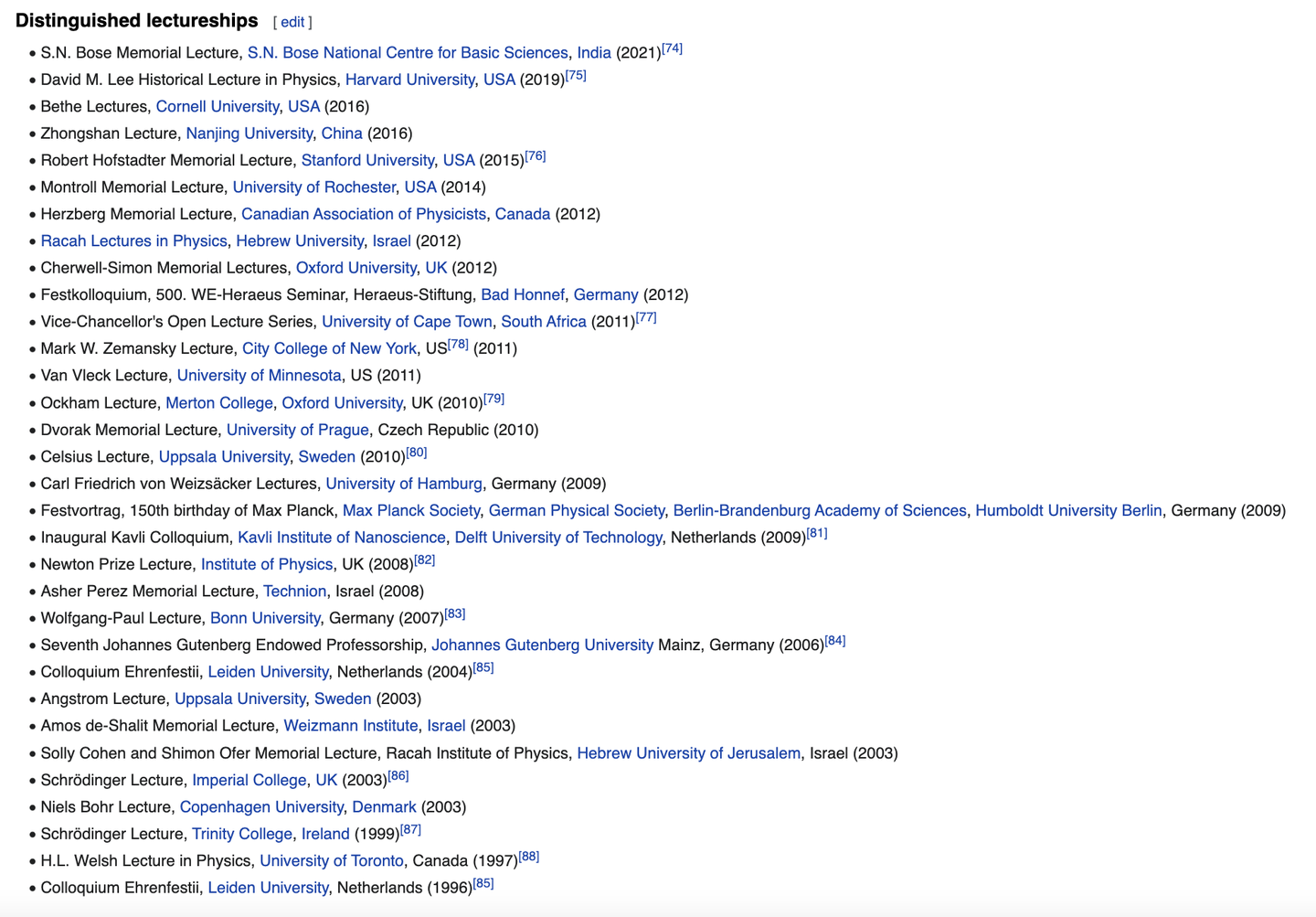Image resolution: width=1316 pixels, height=917 pixels.
Task: Follow the Copenhagen University link
Action: 261,807
